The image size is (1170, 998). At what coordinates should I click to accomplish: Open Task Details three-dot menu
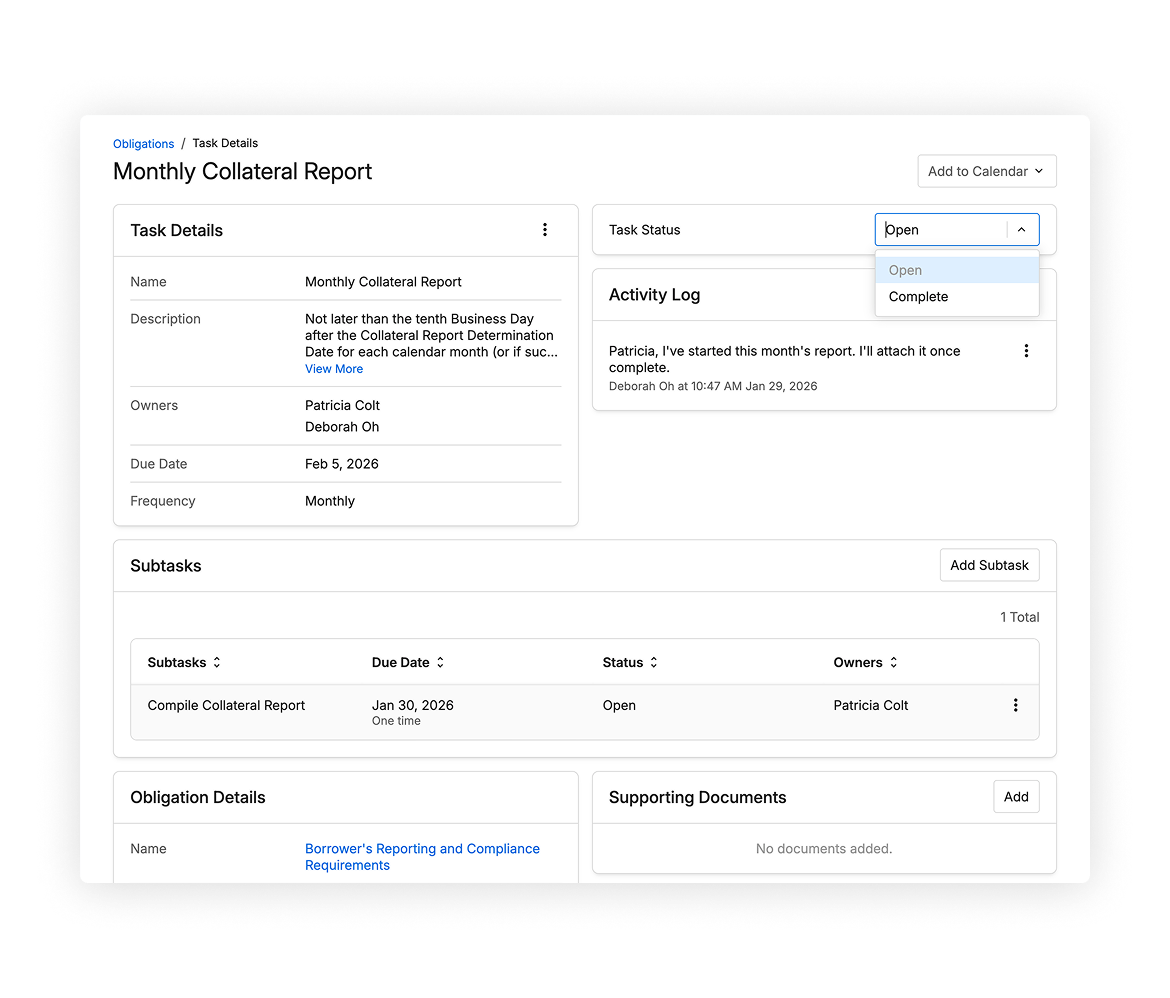[x=545, y=230]
